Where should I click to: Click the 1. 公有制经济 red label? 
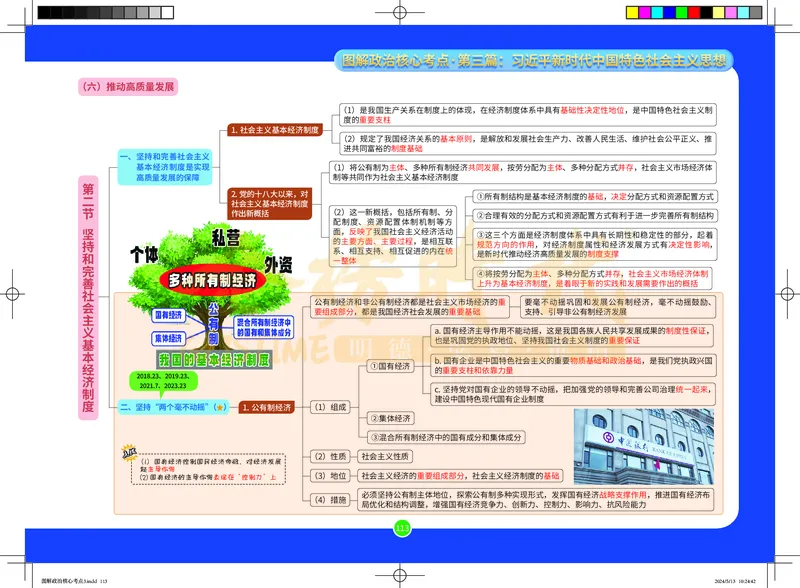(x=268, y=407)
